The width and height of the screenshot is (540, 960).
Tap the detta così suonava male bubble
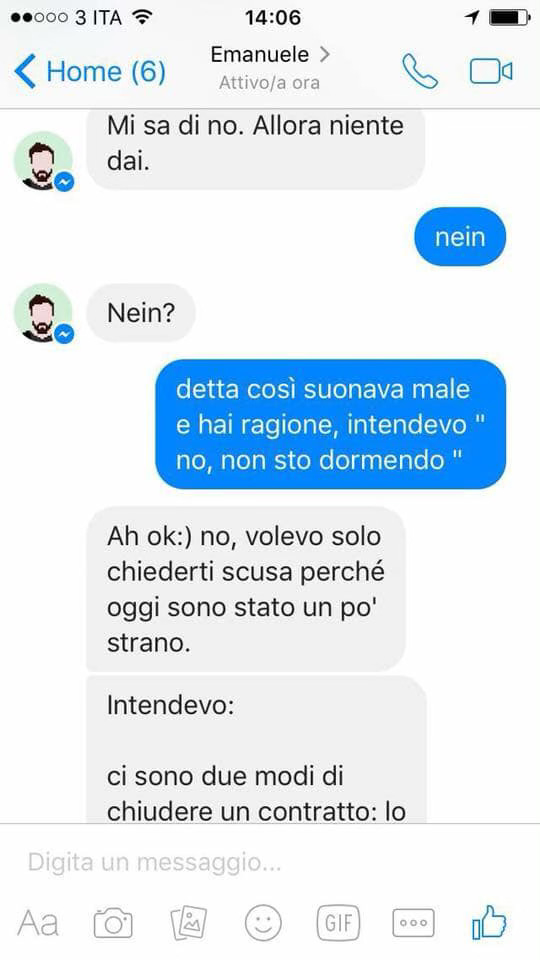[x=331, y=424]
